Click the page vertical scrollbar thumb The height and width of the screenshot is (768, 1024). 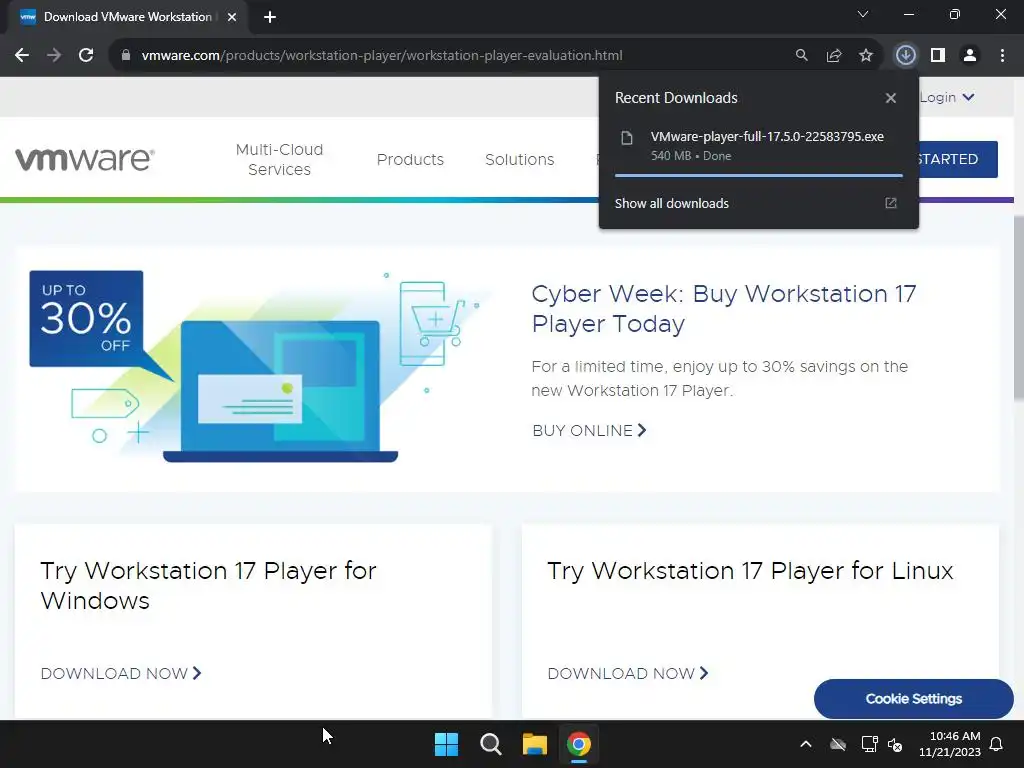click(x=1018, y=307)
